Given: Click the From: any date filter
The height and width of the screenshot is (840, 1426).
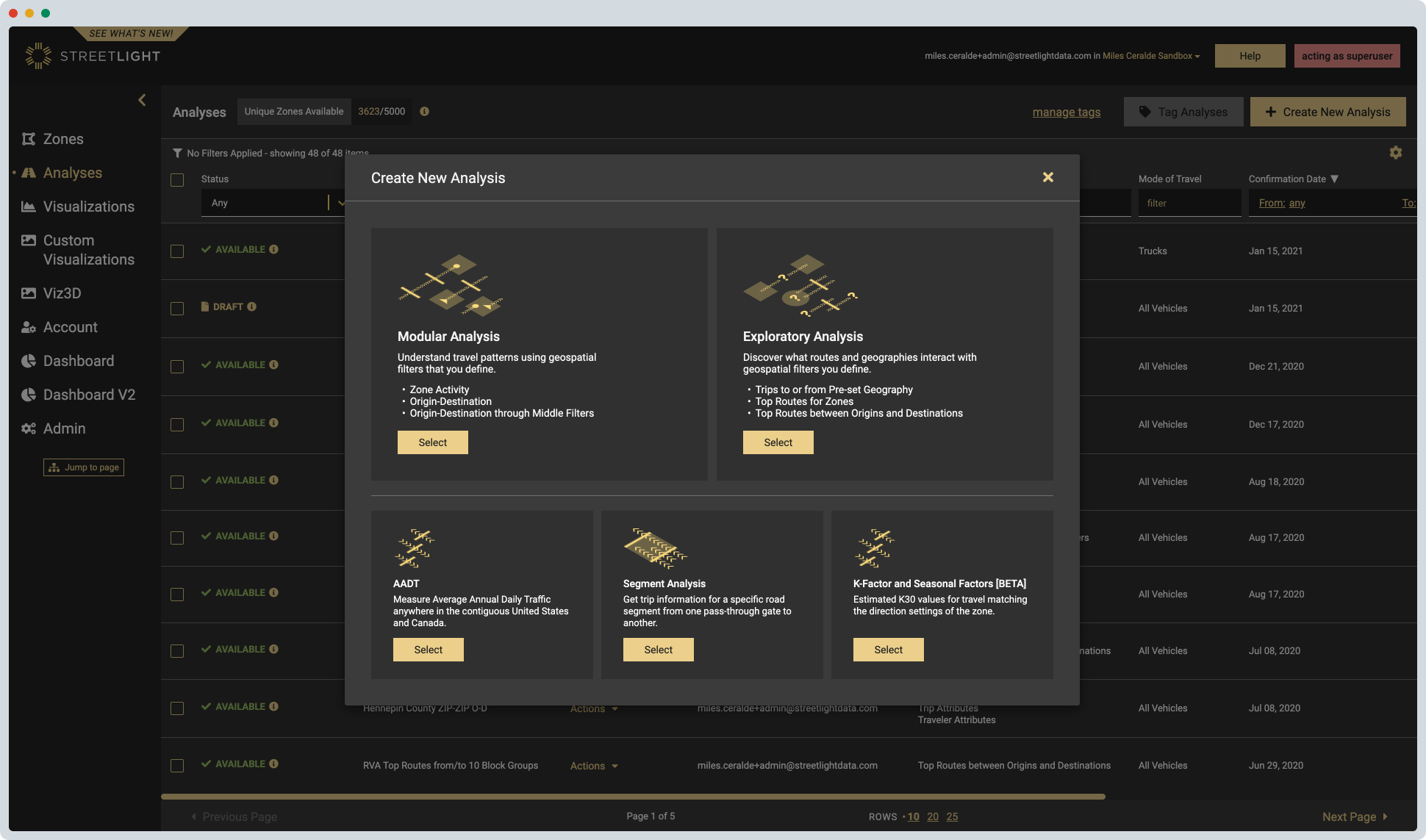Looking at the screenshot, I should pyautogui.click(x=1282, y=203).
